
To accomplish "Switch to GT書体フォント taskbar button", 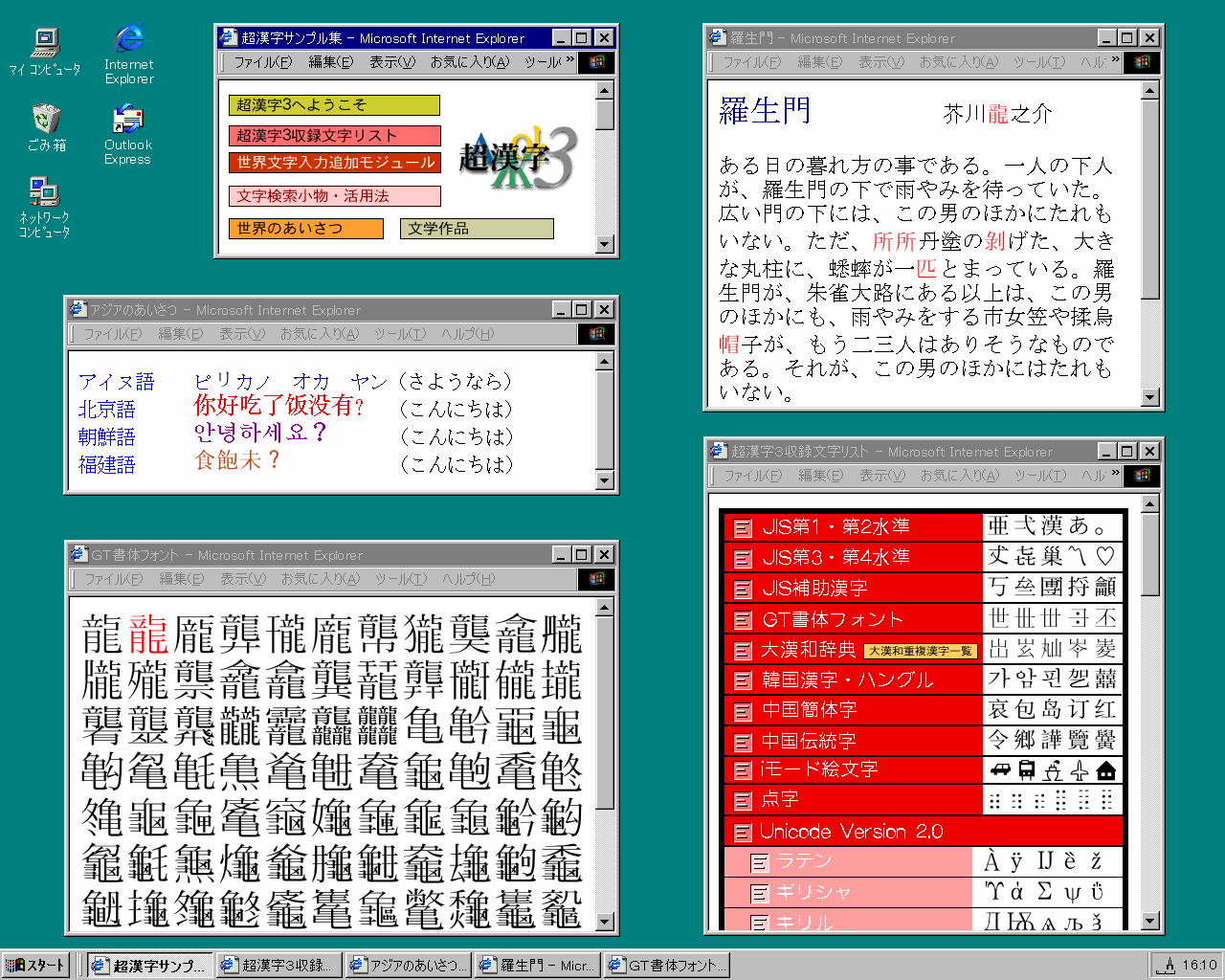I will click(667, 965).
